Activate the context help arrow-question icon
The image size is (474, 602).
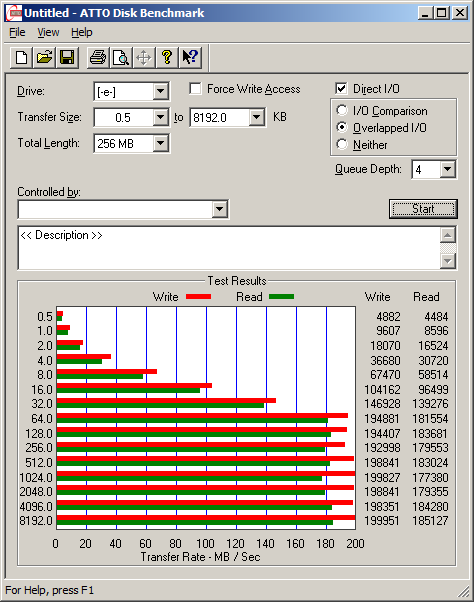tap(190, 58)
